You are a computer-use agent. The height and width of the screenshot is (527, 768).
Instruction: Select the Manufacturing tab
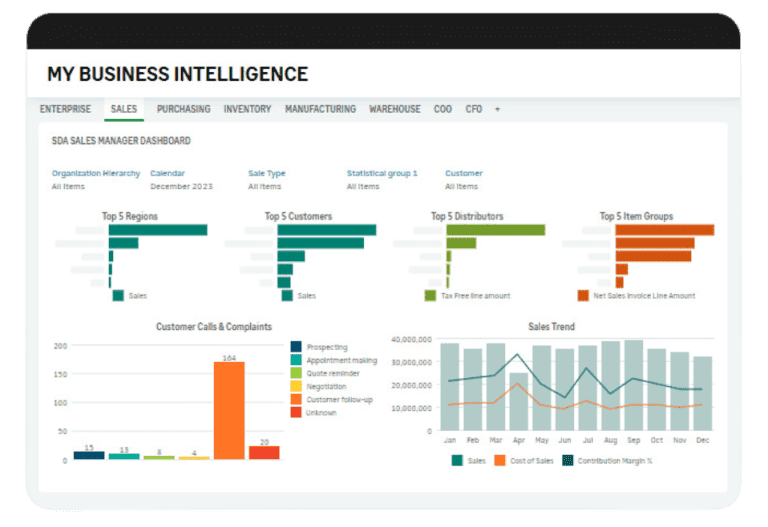click(320, 109)
